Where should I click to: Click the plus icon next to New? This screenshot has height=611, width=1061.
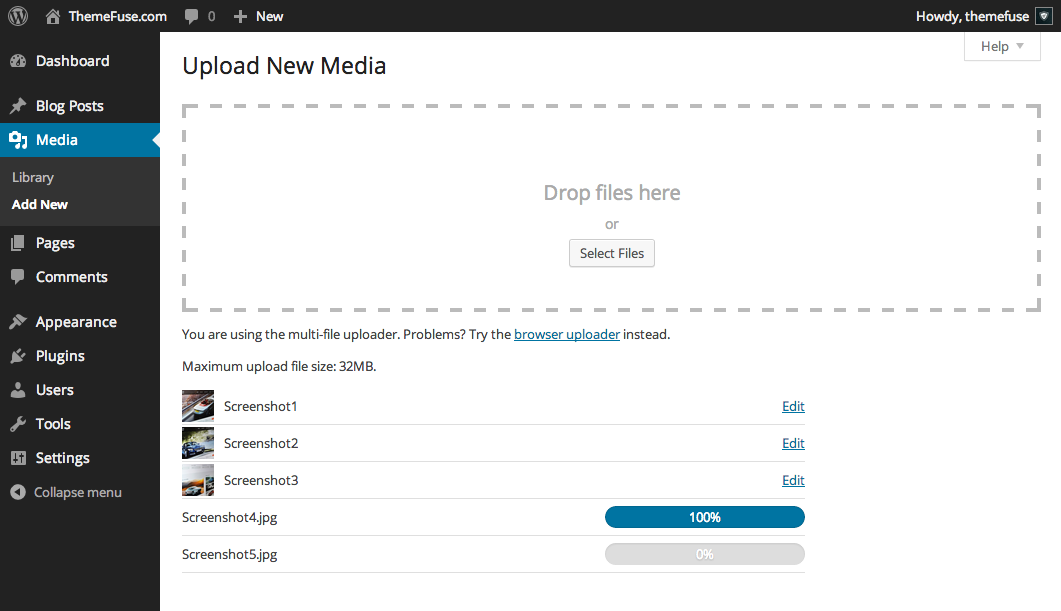point(240,16)
